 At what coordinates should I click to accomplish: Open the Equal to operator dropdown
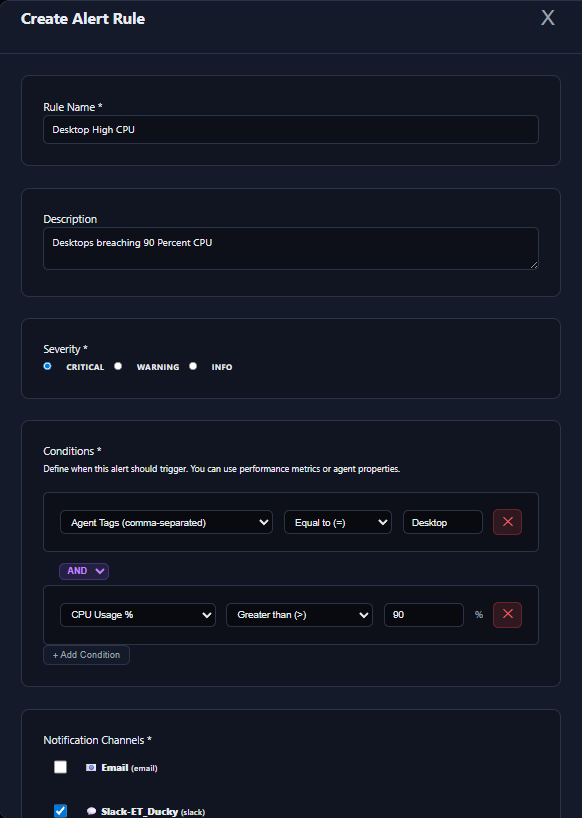[337, 521]
